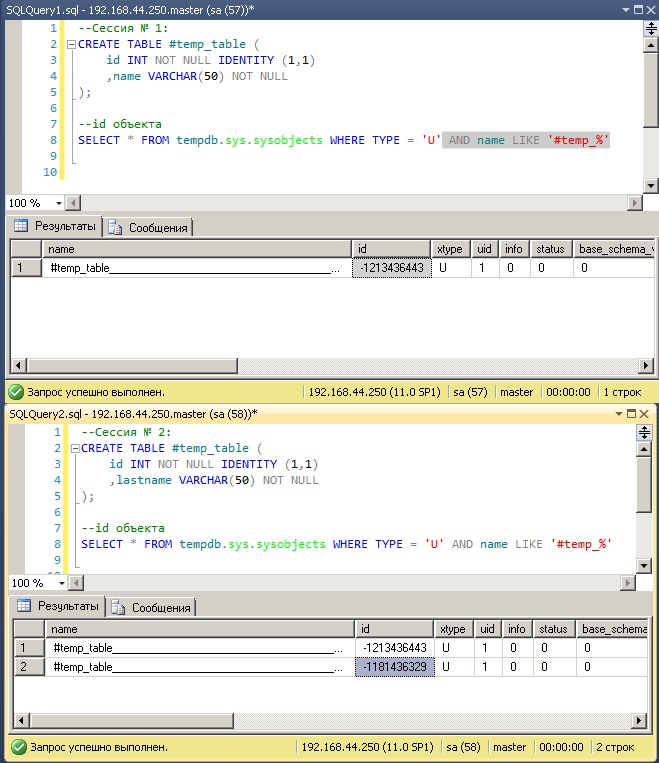Viewport: 659px width, 763px height.
Task: Collapse the CREATE TABLE block in session 1
Action: click(71, 45)
